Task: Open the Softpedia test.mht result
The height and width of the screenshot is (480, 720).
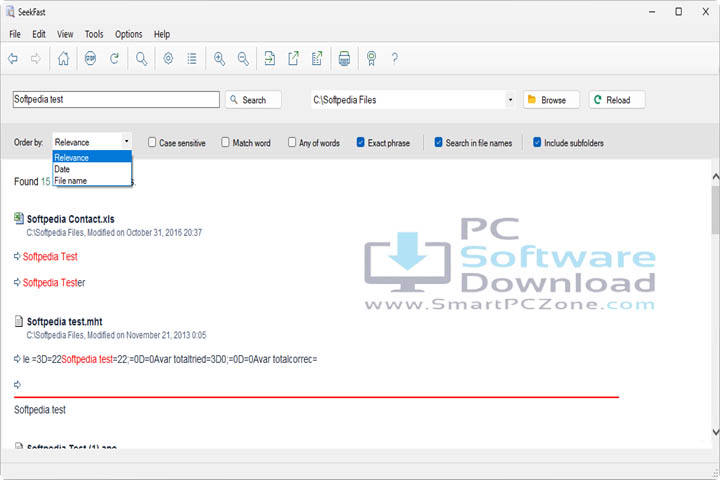Action: 64,322
